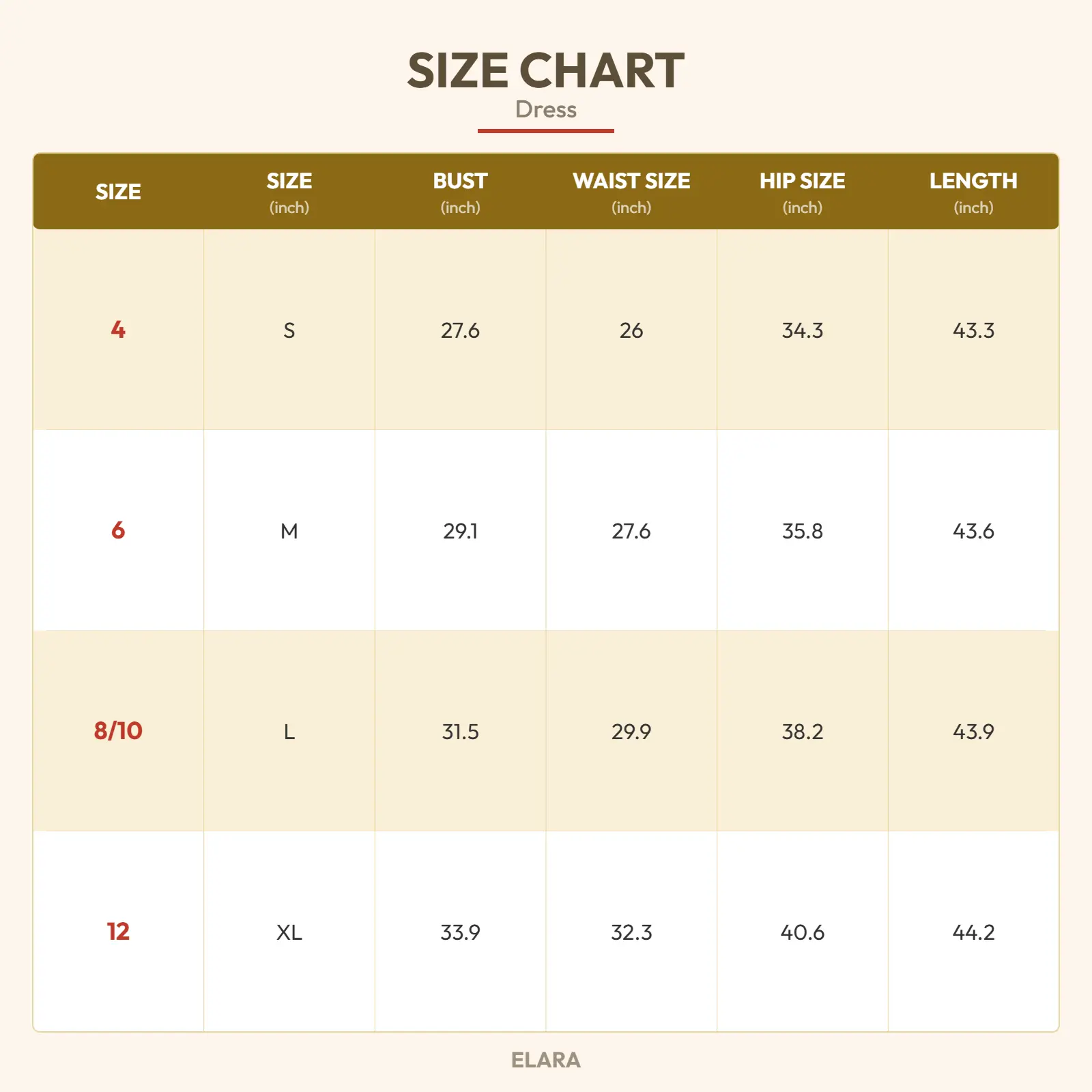Select length value 44.2 for XL
The height and width of the screenshot is (1092, 1092).
(973, 932)
